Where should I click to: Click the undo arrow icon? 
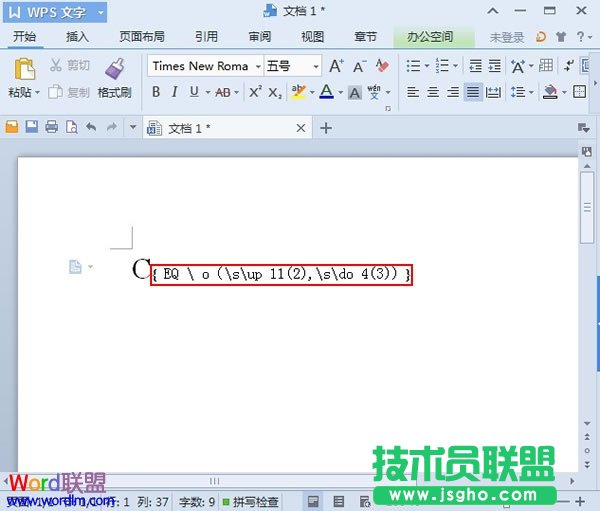92,127
